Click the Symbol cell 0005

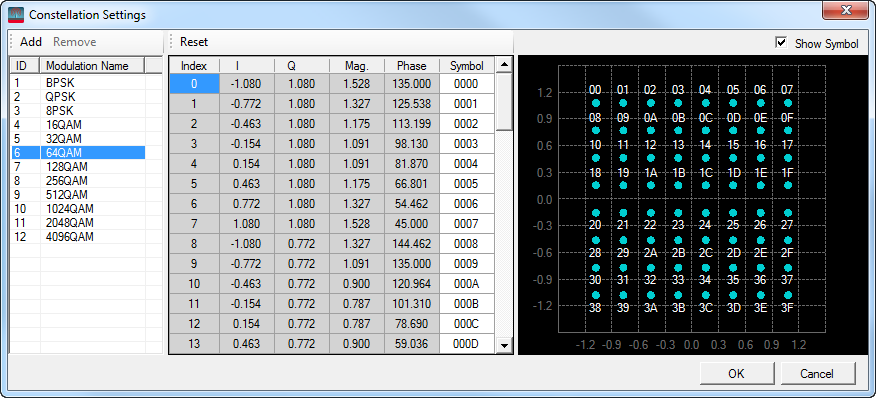tap(467, 184)
